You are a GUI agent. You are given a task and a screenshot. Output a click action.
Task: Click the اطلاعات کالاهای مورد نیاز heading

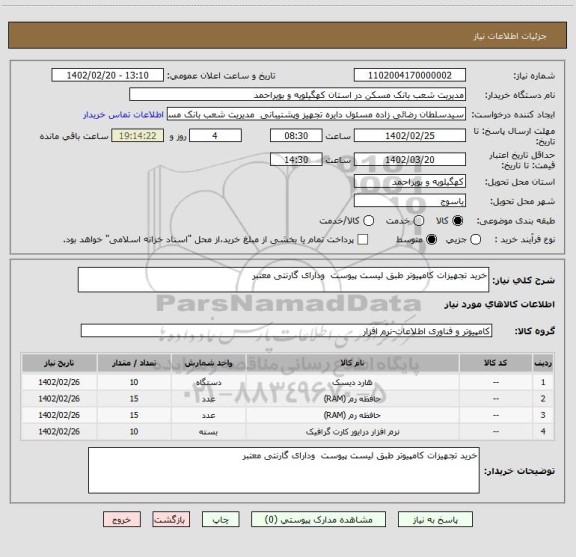(500, 305)
